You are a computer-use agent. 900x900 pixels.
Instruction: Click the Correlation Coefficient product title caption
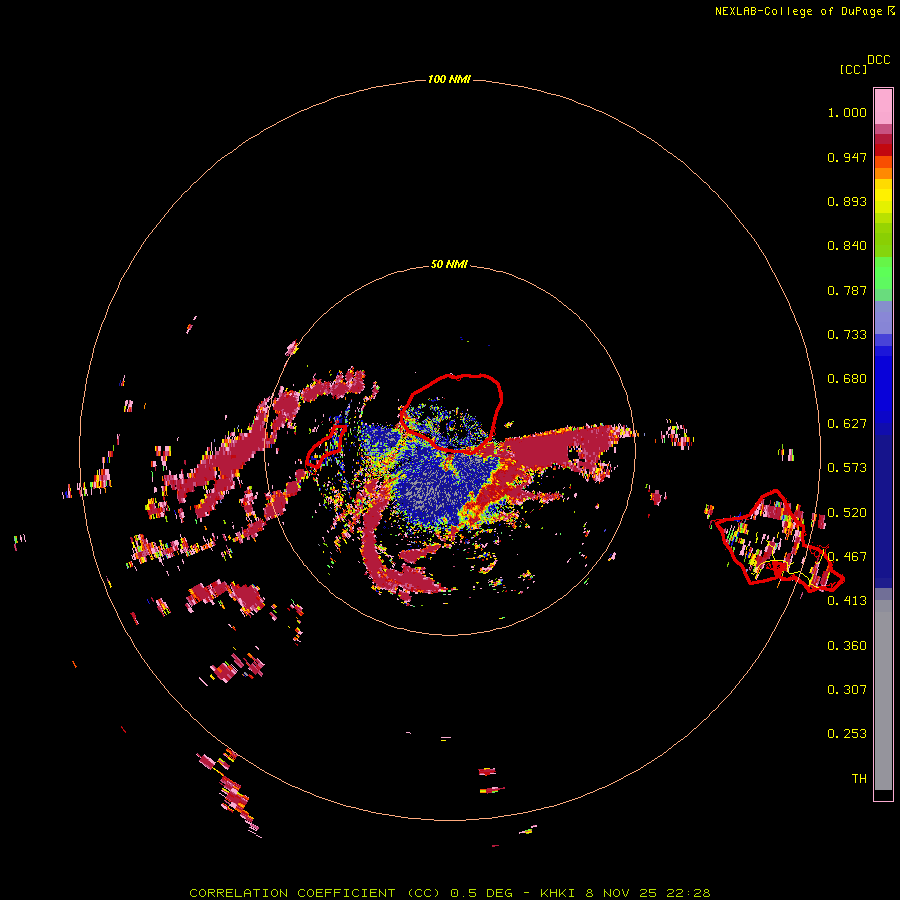(450, 893)
